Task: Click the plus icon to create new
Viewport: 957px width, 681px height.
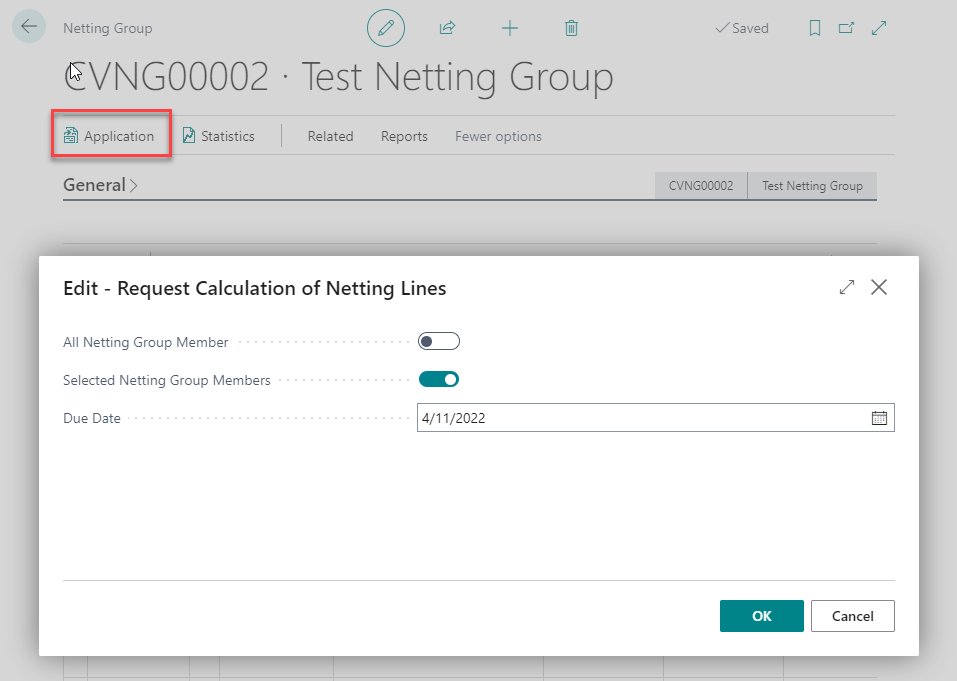Action: tap(510, 28)
